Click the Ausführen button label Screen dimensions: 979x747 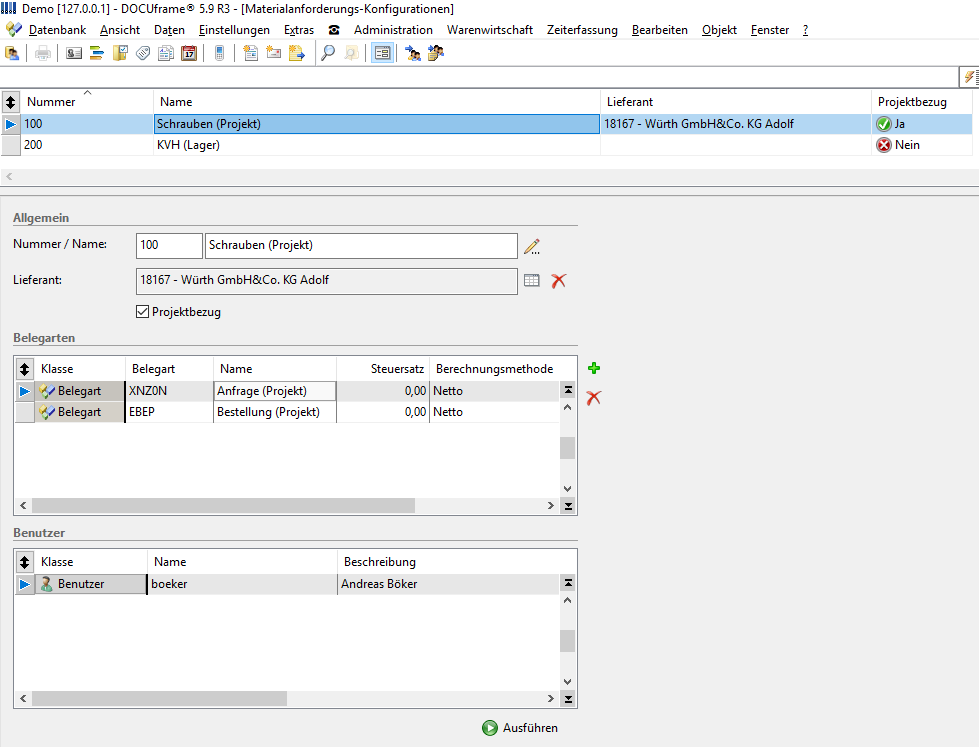tap(530, 728)
